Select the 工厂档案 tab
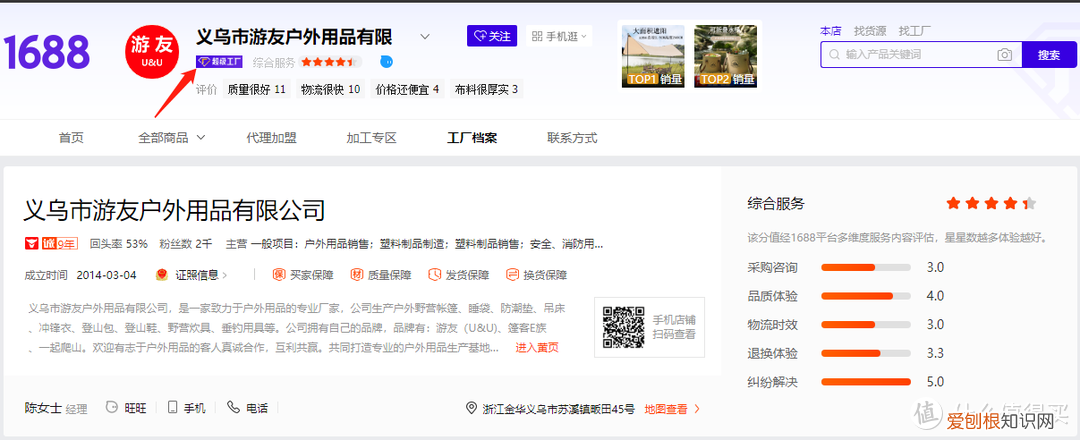Viewport: 1080px width, 440px height. coord(472,138)
